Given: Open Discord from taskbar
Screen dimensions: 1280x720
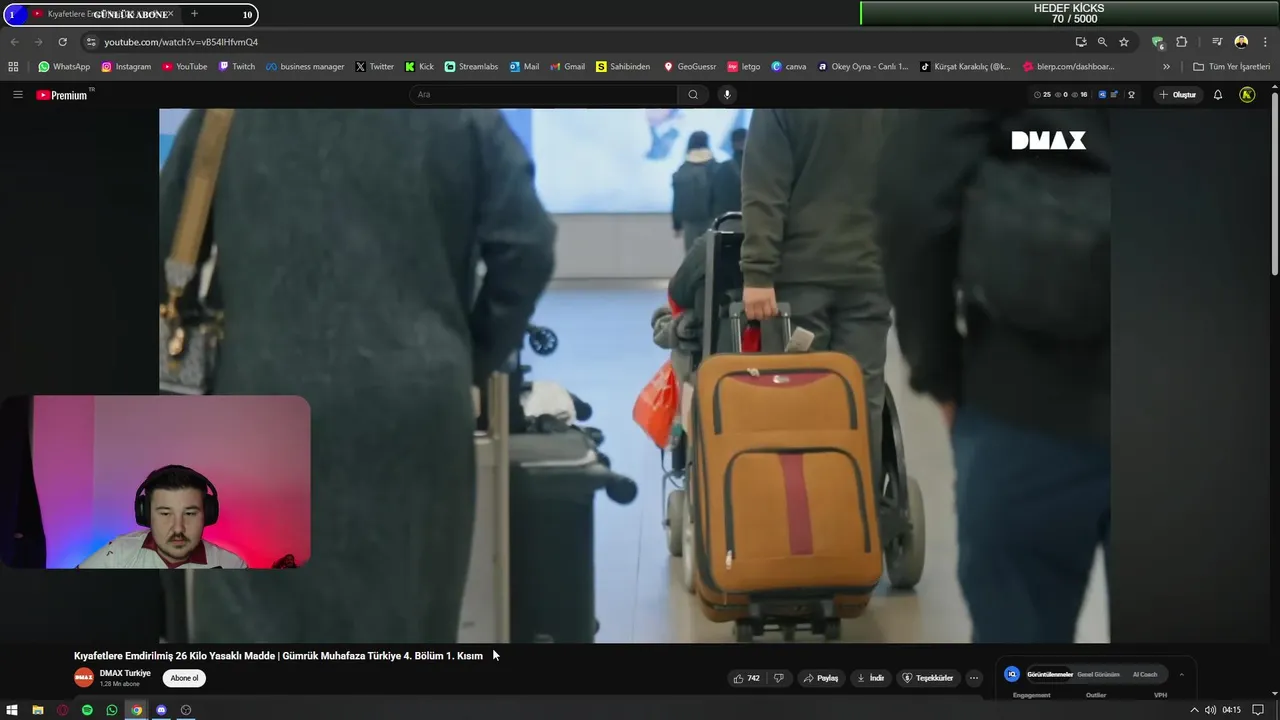Looking at the screenshot, I should click(x=161, y=710).
